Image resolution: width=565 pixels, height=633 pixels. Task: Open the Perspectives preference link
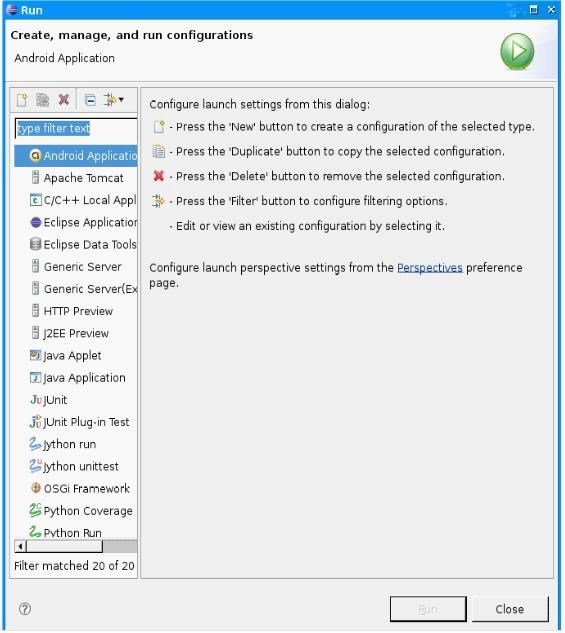pyautogui.click(x=430, y=268)
